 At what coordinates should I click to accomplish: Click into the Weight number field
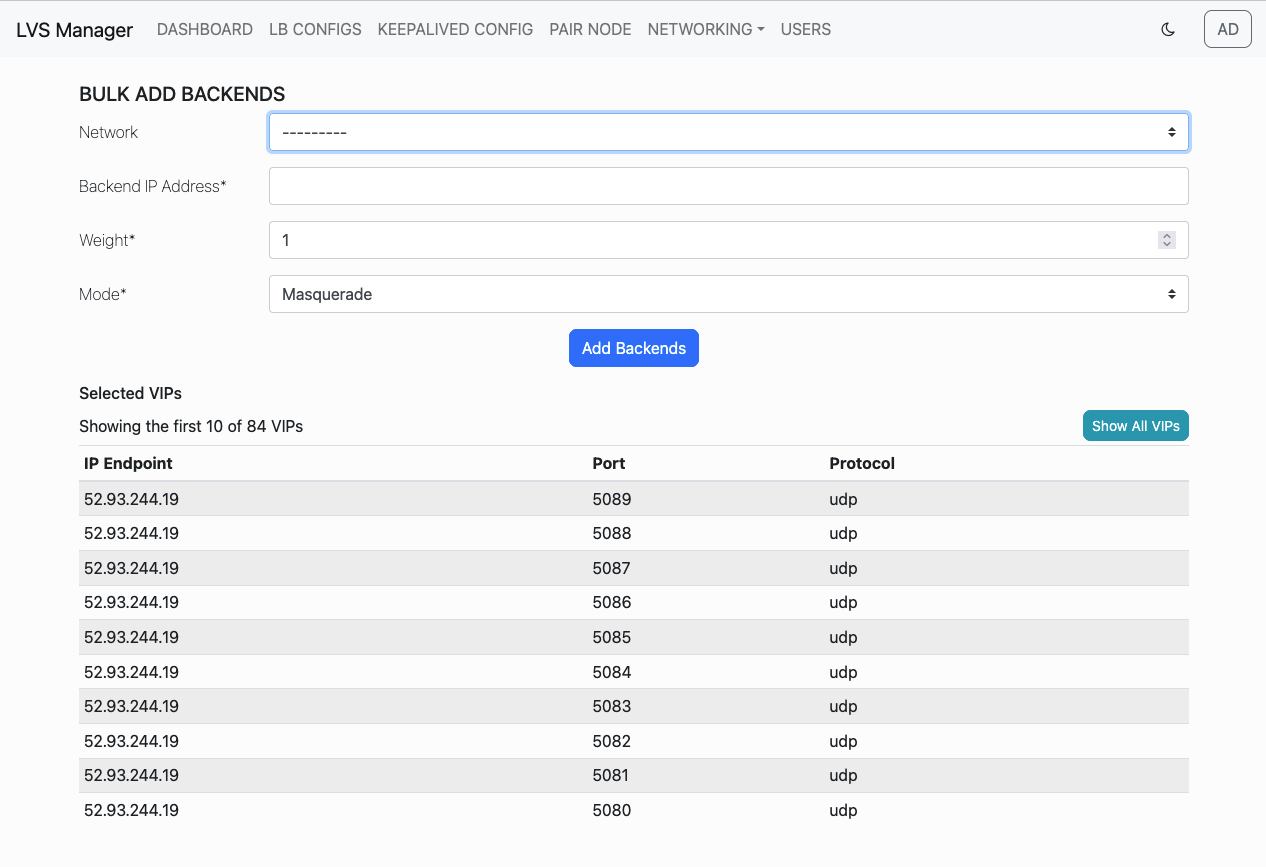click(x=728, y=240)
